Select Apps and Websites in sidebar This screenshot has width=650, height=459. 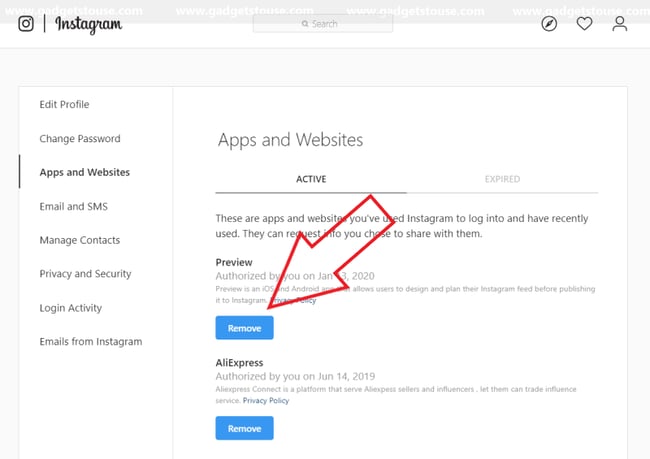point(84,172)
